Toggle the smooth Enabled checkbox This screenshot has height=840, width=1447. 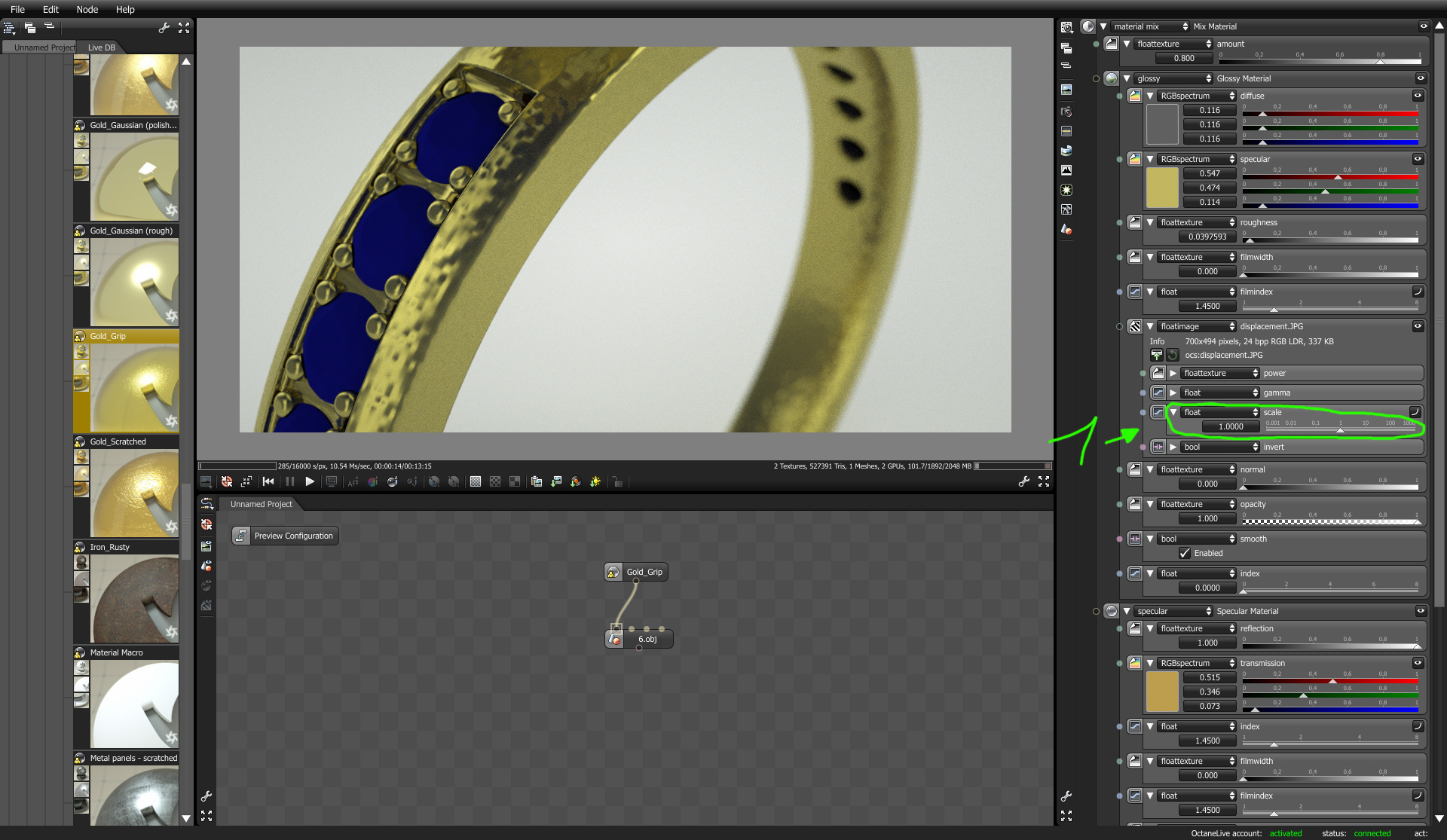tap(1185, 554)
